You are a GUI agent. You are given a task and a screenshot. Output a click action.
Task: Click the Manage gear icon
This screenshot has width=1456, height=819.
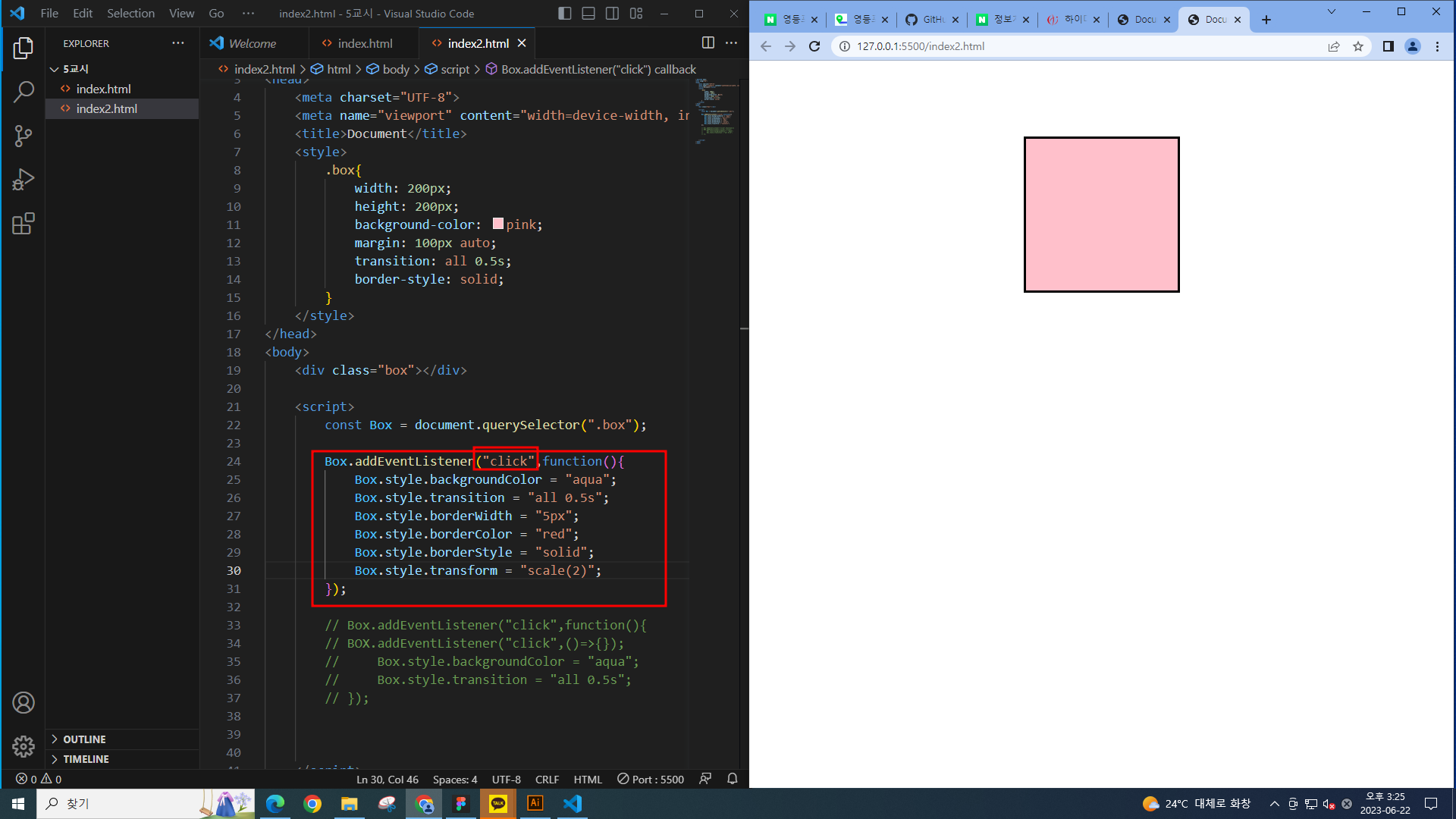24,746
